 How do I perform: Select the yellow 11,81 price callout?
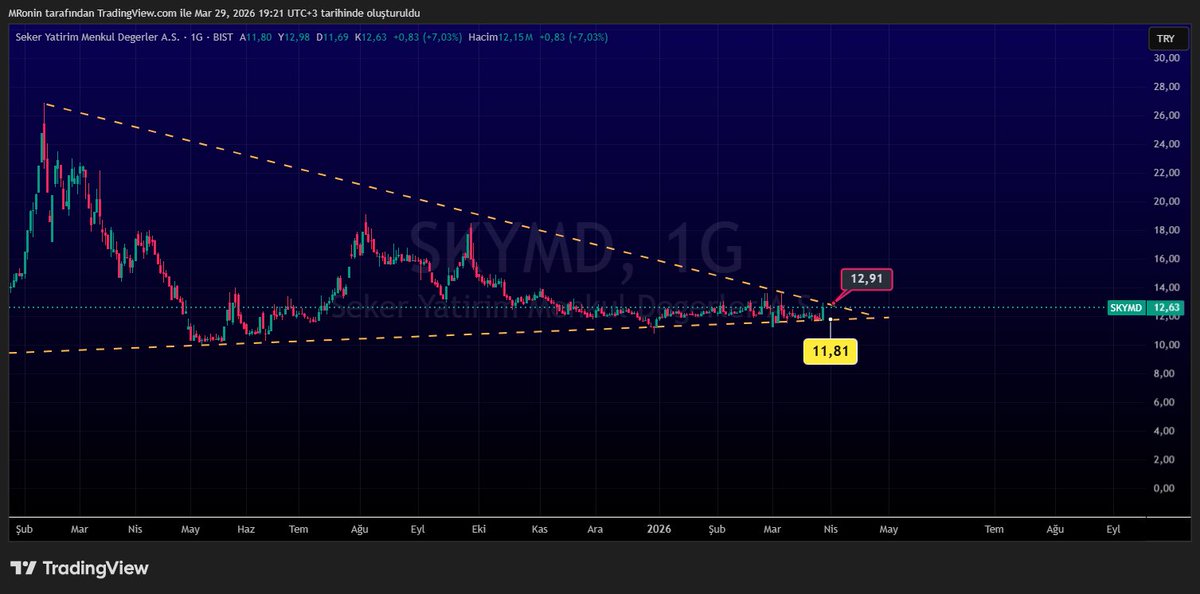click(x=830, y=351)
